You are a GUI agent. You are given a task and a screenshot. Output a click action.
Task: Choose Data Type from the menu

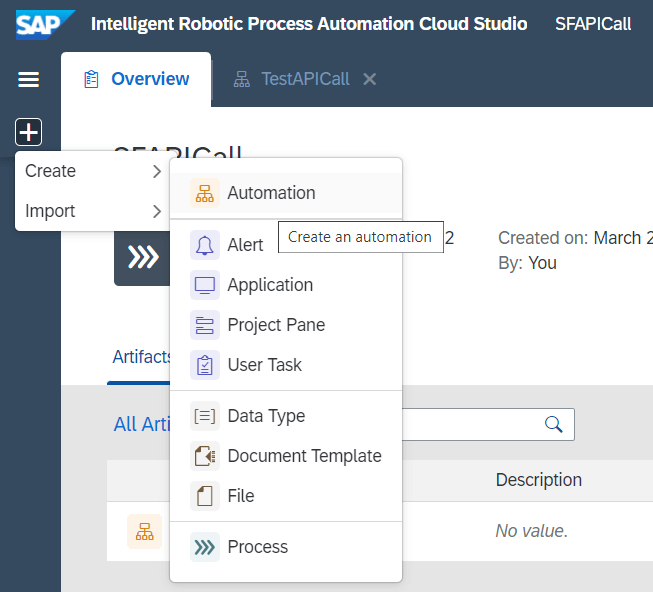click(286, 416)
